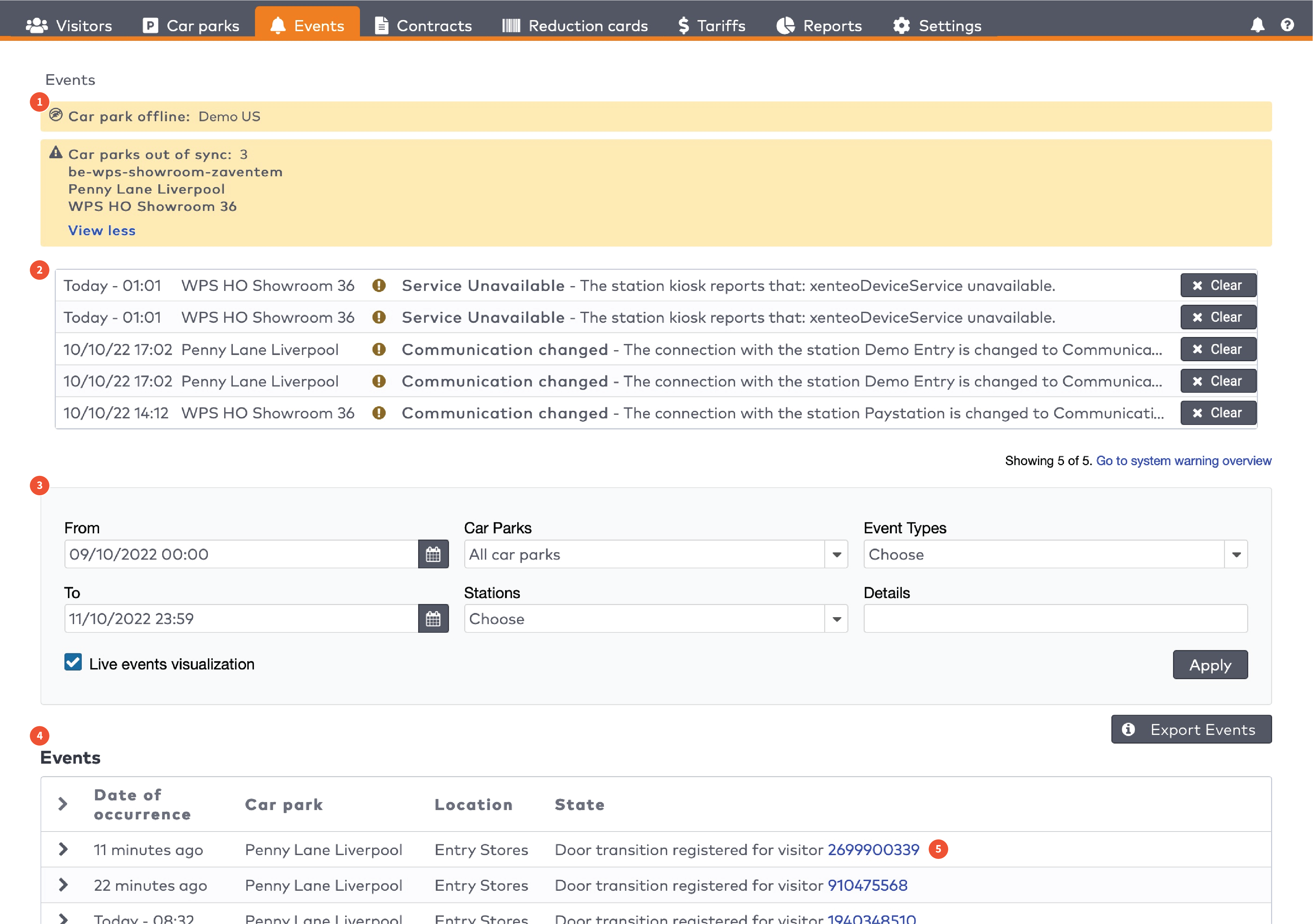This screenshot has width=1313, height=924.
Task: Open the Event Types dropdown
Action: click(x=1236, y=554)
